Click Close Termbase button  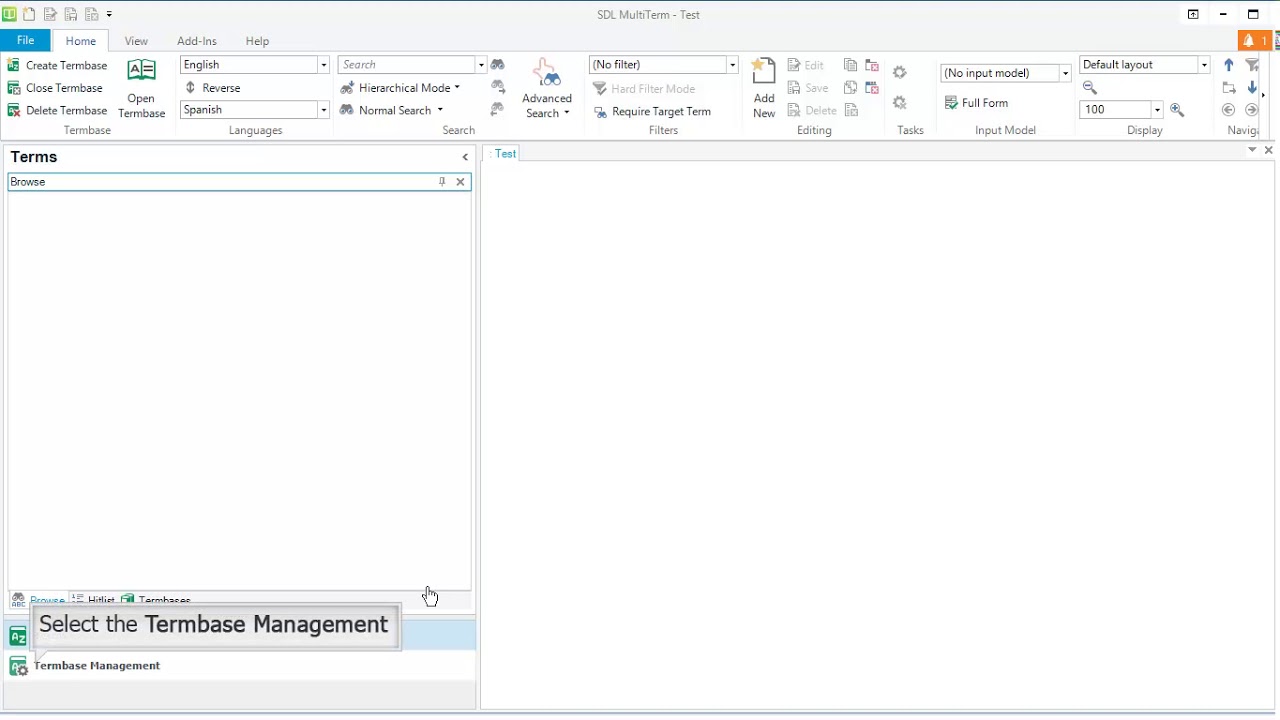pyautogui.click(x=55, y=88)
